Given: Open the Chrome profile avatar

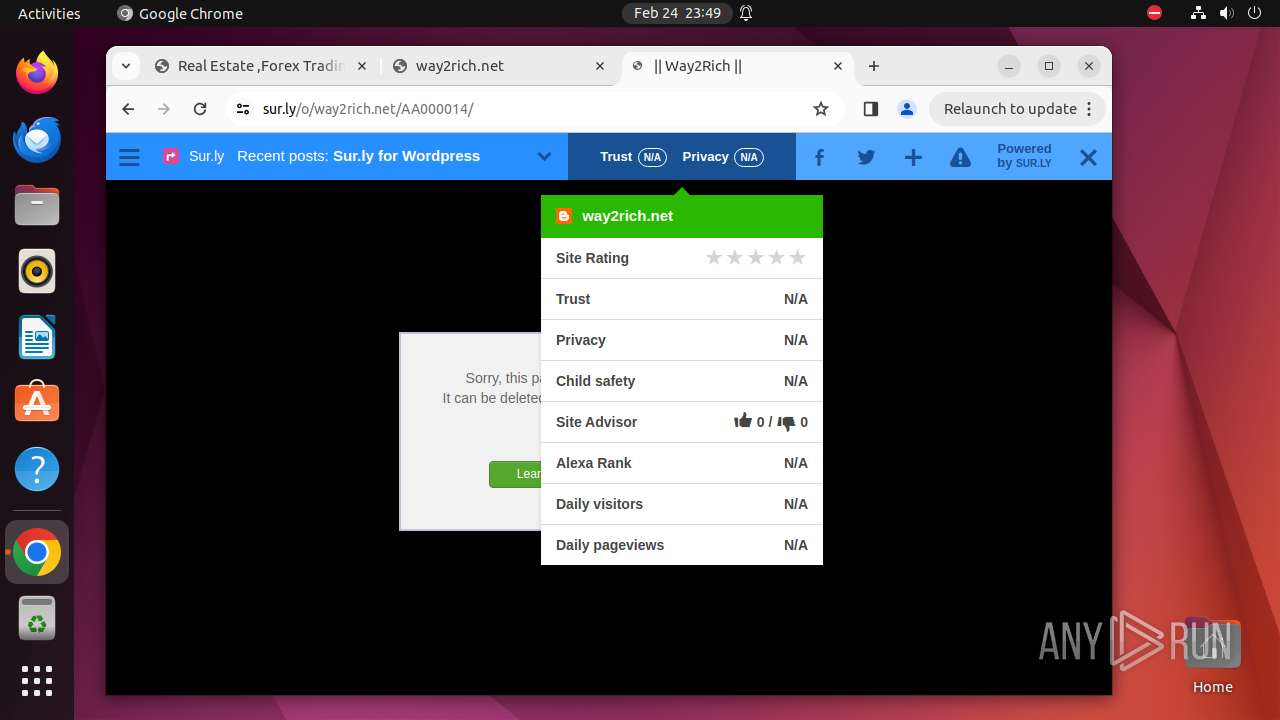Looking at the screenshot, I should click(907, 109).
